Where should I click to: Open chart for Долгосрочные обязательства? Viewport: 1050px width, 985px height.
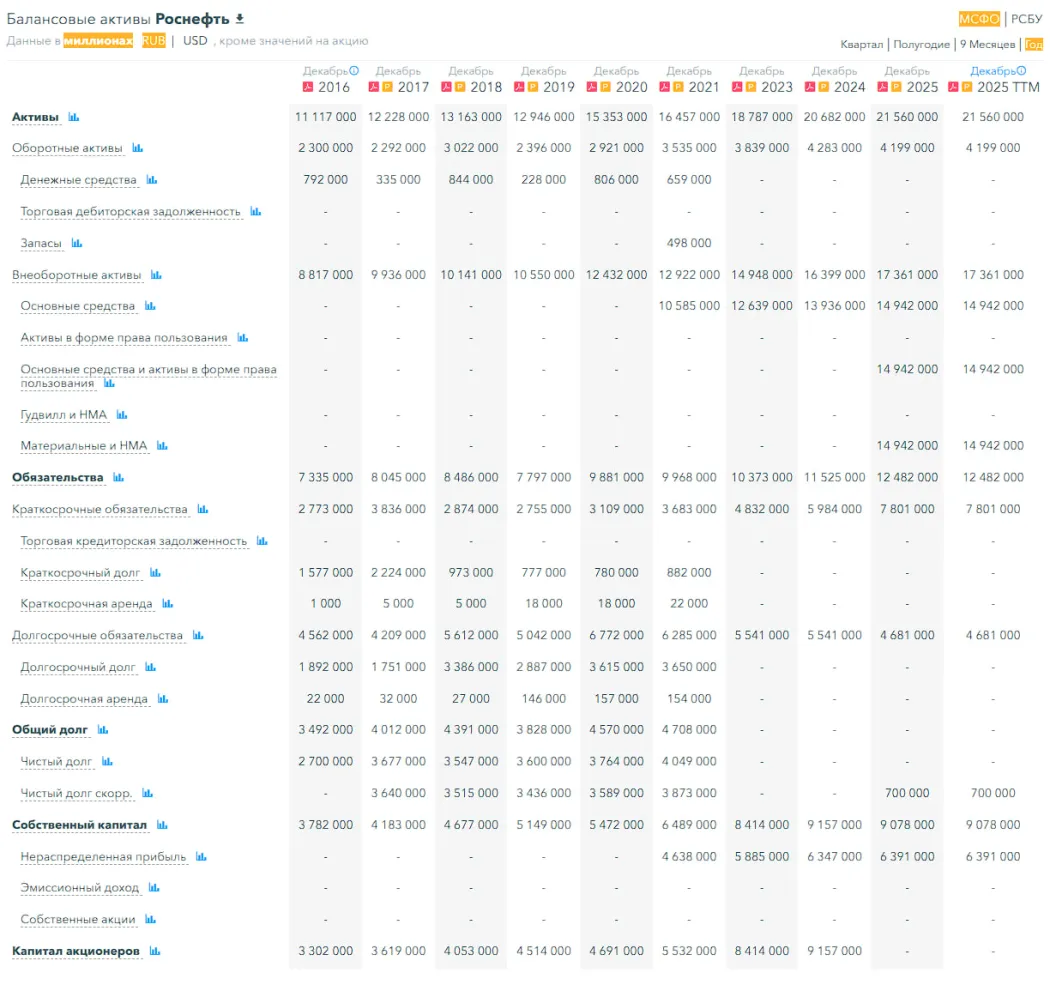click(x=198, y=635)
